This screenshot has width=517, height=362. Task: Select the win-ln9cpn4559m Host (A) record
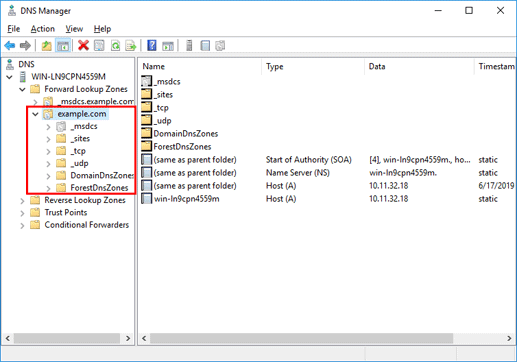click(328, 199)
